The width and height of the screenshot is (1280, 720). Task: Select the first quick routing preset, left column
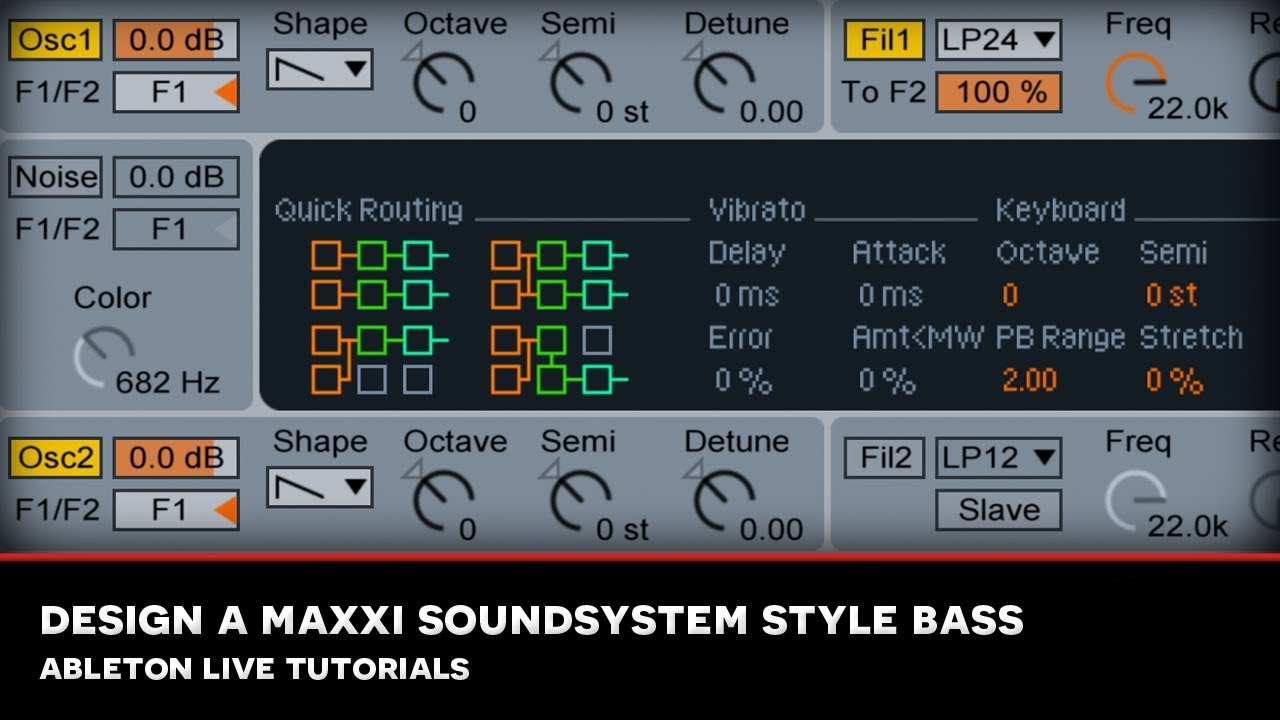(379, 275)
